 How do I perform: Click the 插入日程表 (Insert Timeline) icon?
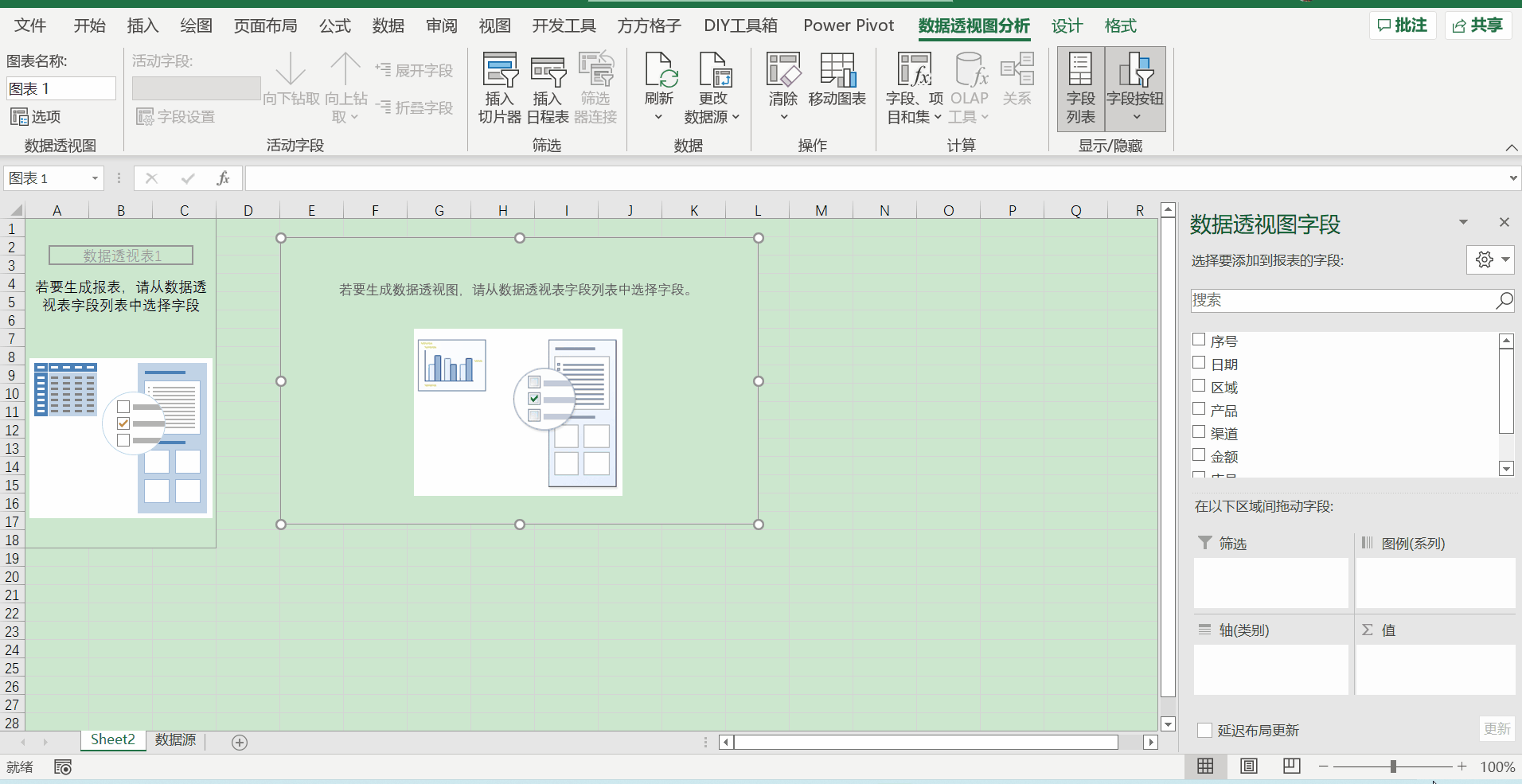(548, 71)
